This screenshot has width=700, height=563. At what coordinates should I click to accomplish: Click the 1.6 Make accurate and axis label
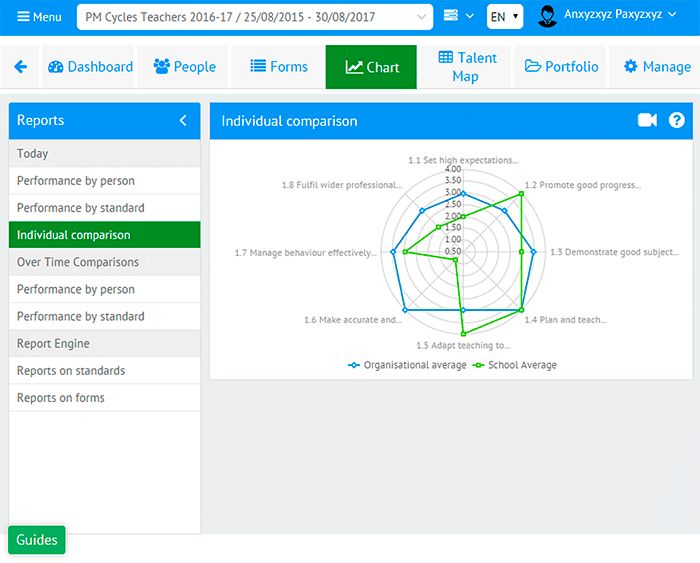point(353,320)
